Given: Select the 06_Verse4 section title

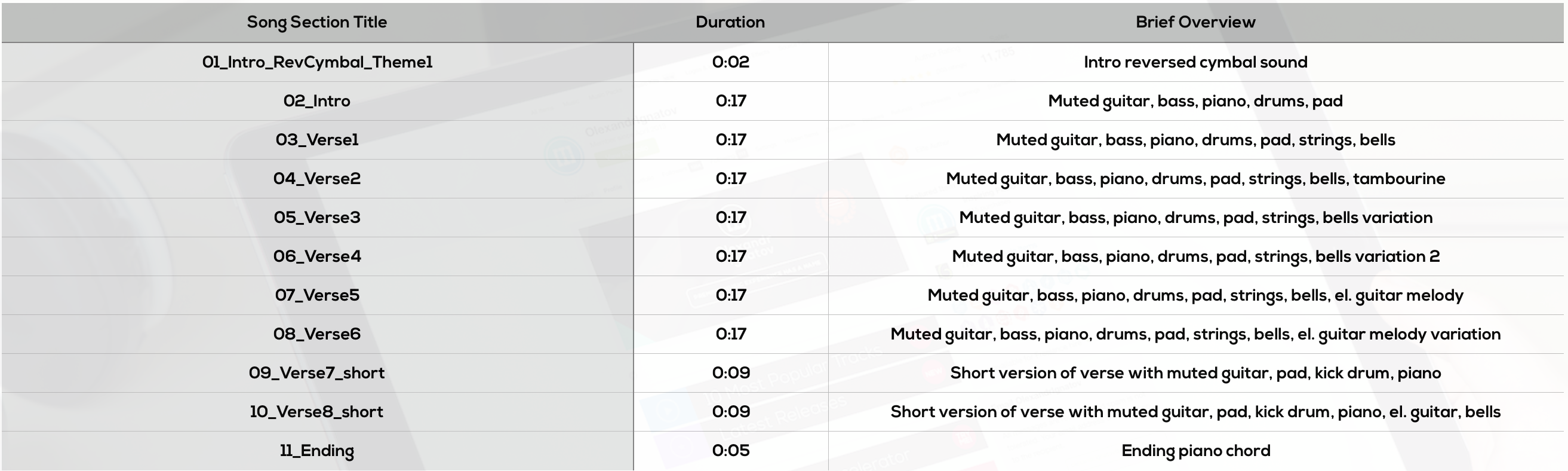Looking at the screenshot, I should point(316,256).
